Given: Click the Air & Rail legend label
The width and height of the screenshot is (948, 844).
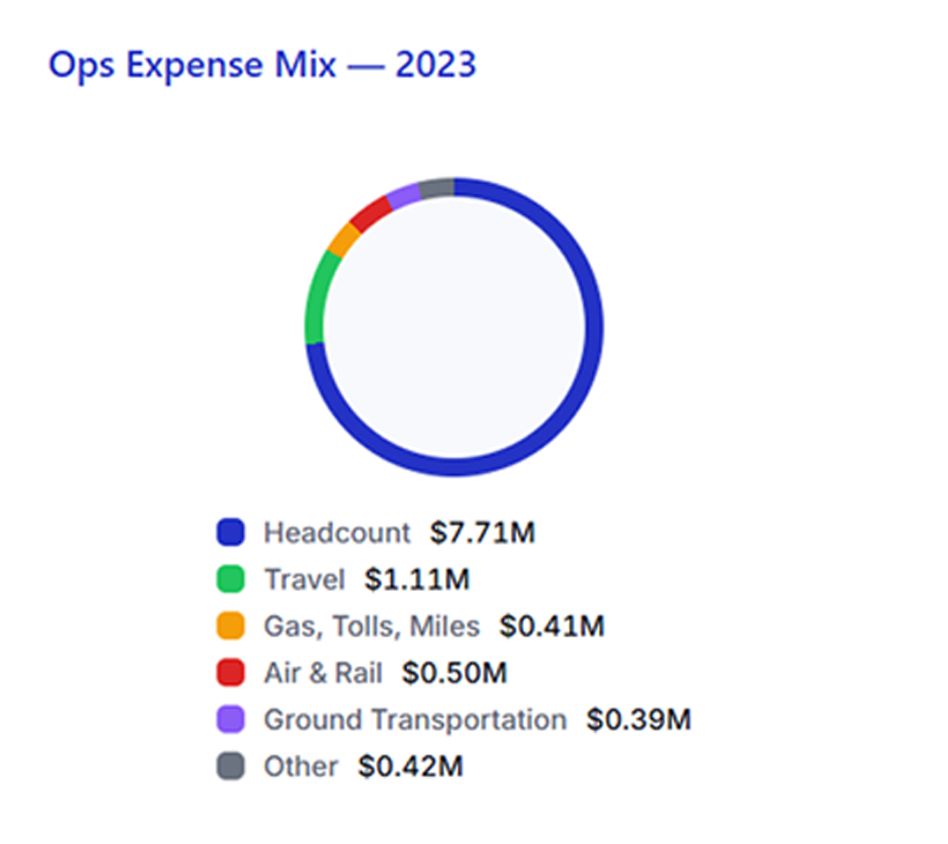Looking at the screenshot, I should [323, 674].
